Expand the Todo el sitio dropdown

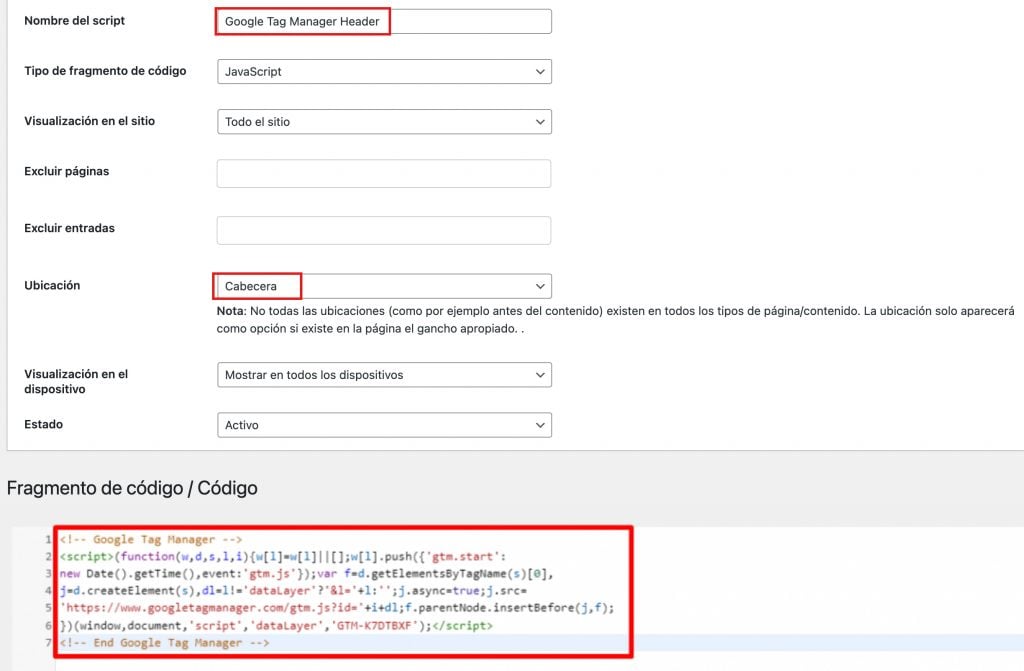point(384,122)
